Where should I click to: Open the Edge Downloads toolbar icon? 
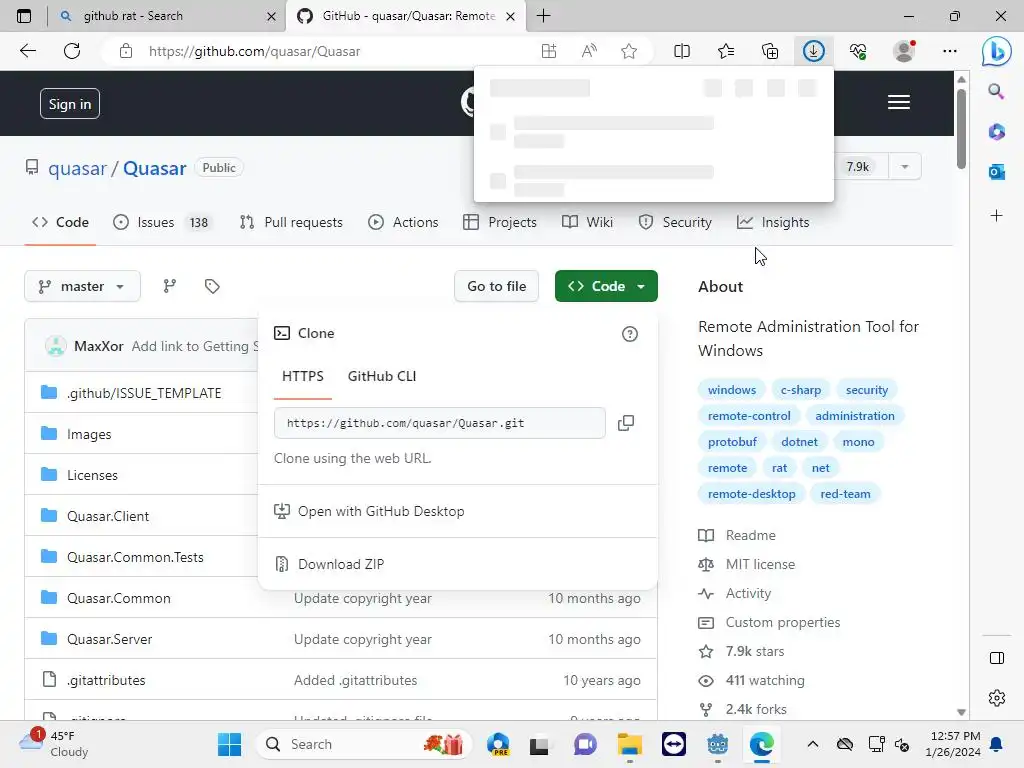(x=813, y=51)
